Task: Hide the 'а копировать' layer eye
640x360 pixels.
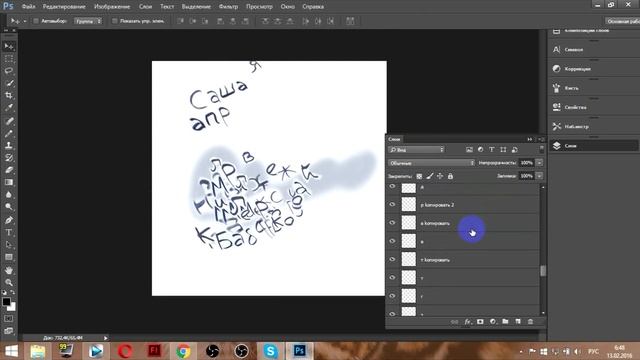Action: [392, 223]
